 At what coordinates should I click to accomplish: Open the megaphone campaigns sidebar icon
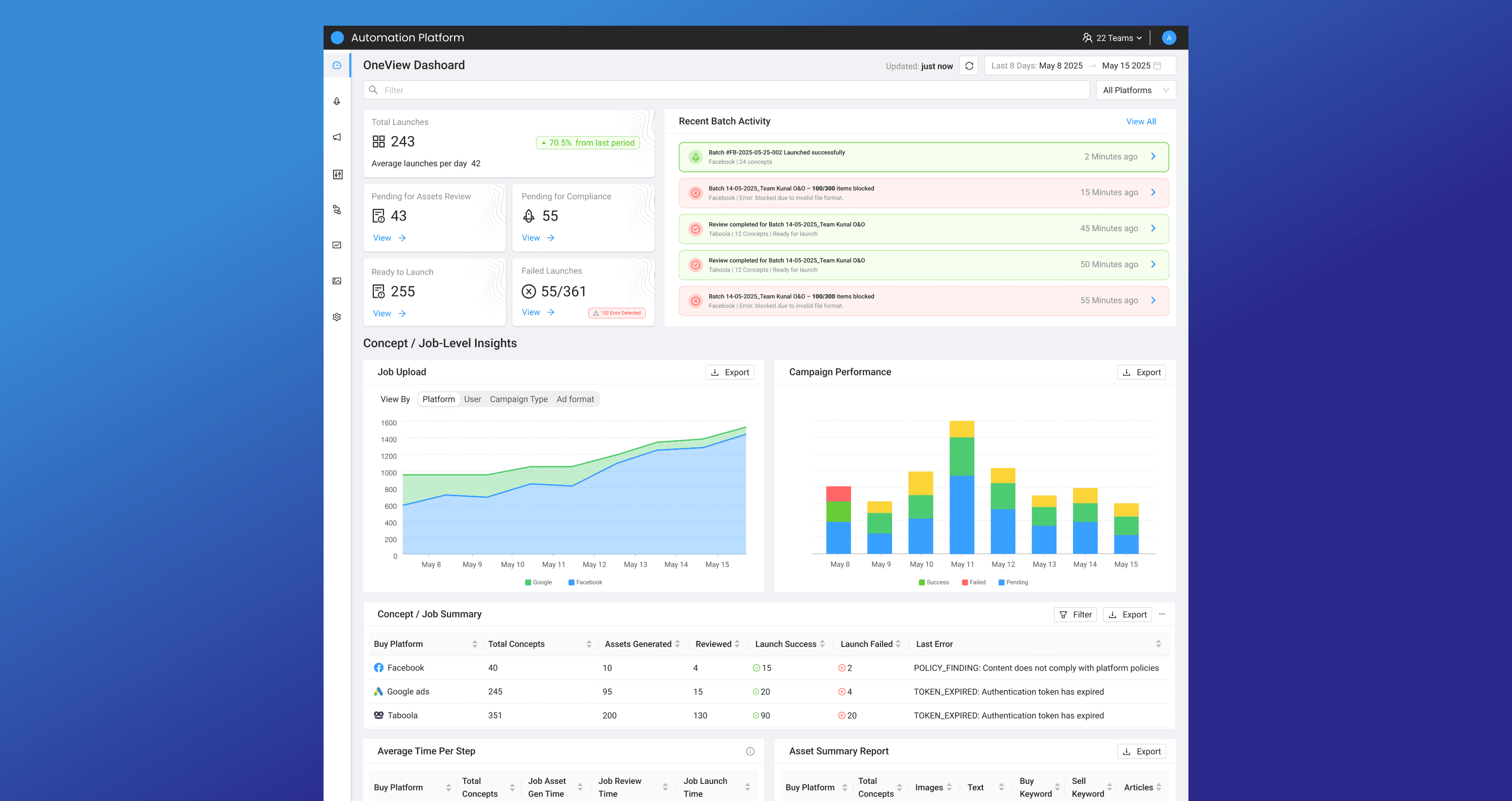click(x=337, y=138)
